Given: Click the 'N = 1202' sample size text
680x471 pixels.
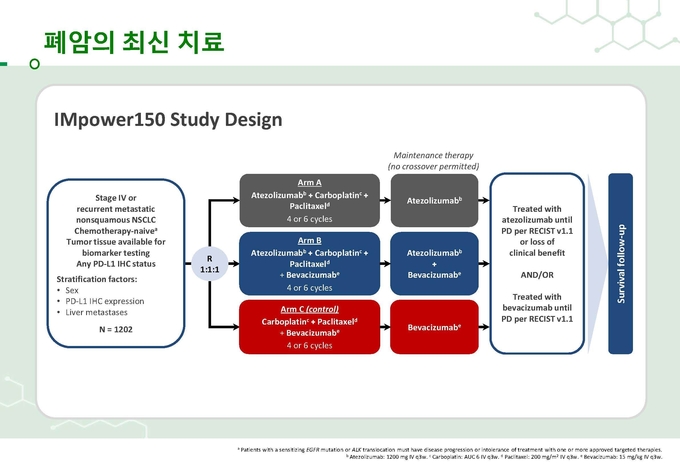Looking at the screenshot, I should (x=116, y=330).
